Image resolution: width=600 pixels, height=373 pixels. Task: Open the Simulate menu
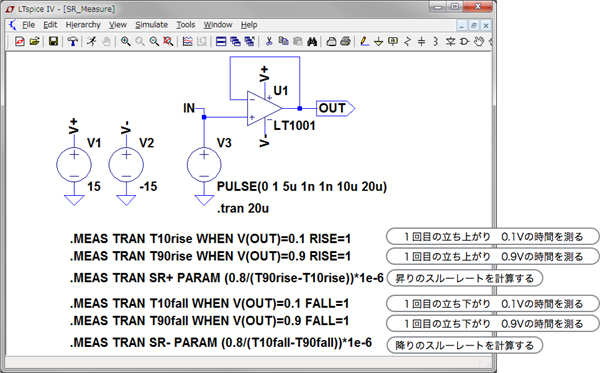coord(152,25)
